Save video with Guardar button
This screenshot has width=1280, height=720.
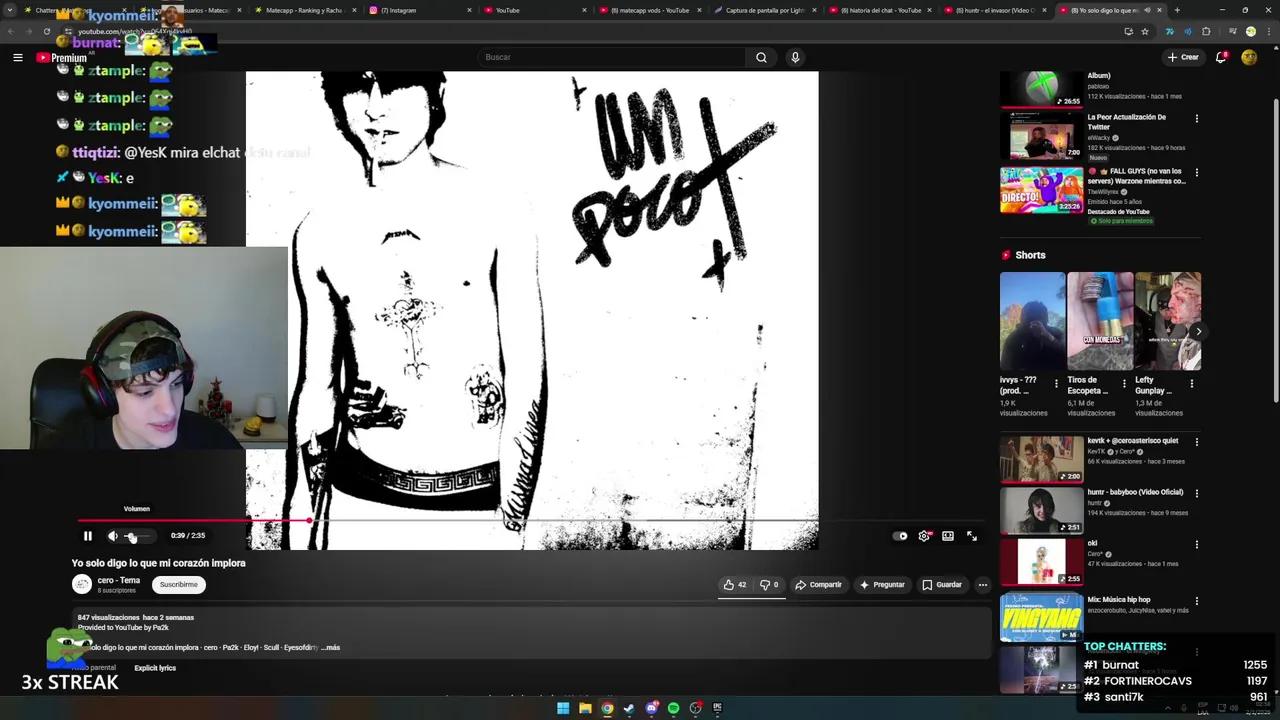tap(942, 585)
